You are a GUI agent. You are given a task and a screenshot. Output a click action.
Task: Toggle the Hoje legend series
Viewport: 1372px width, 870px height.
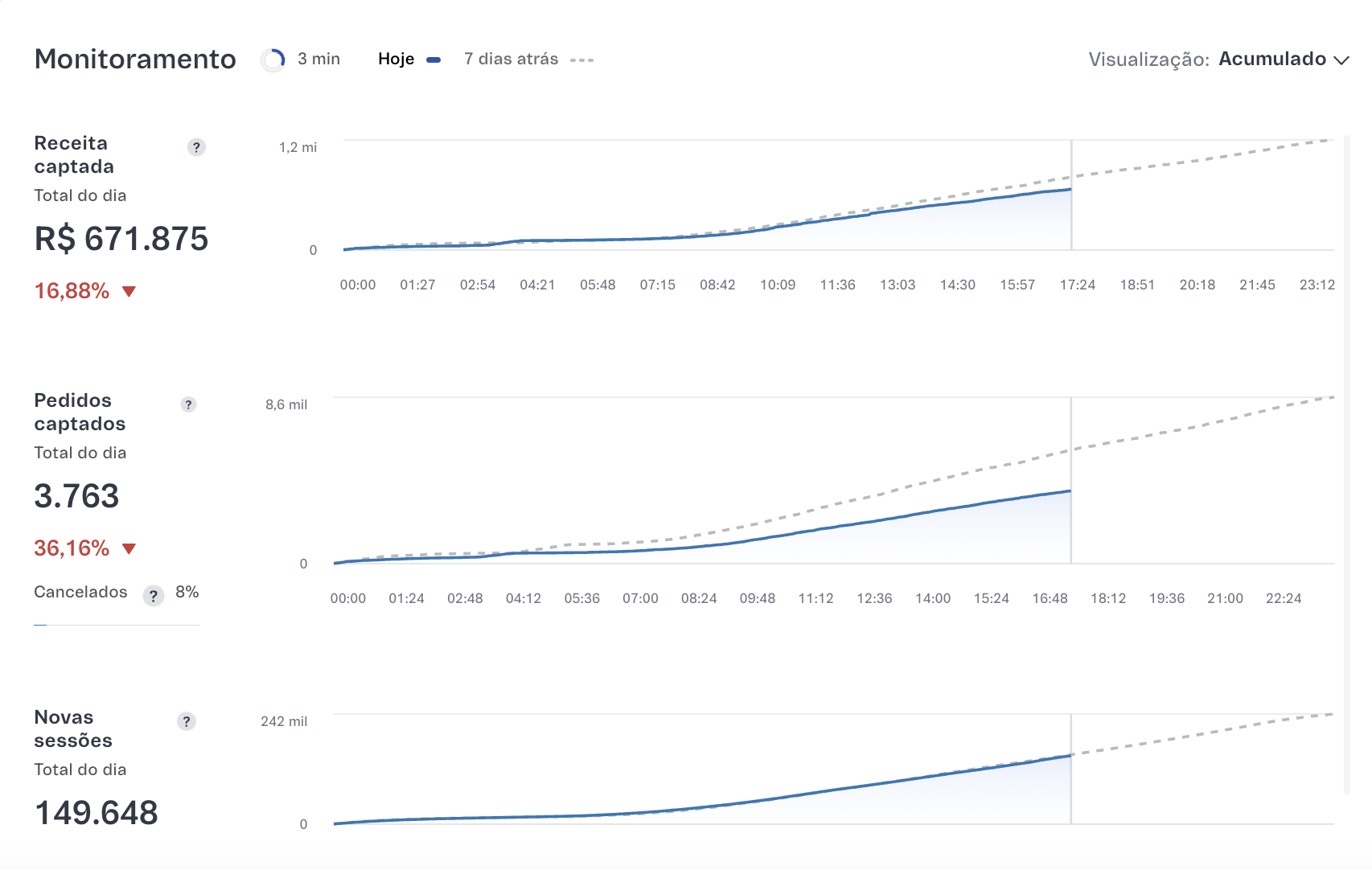[396, 60]
